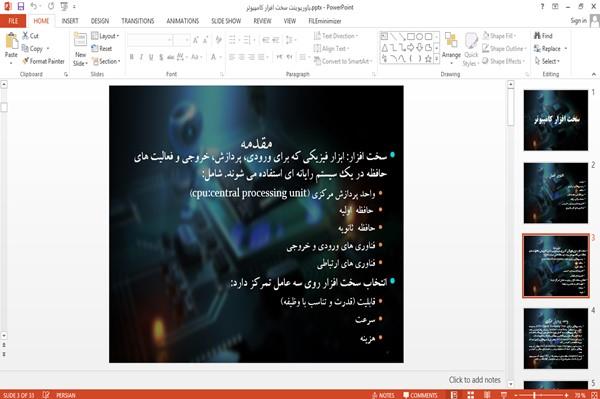Decrease font size with smaller A
The height and width of the screenshot is (399, 600).
pyautogui.click(x=205, y=39)
